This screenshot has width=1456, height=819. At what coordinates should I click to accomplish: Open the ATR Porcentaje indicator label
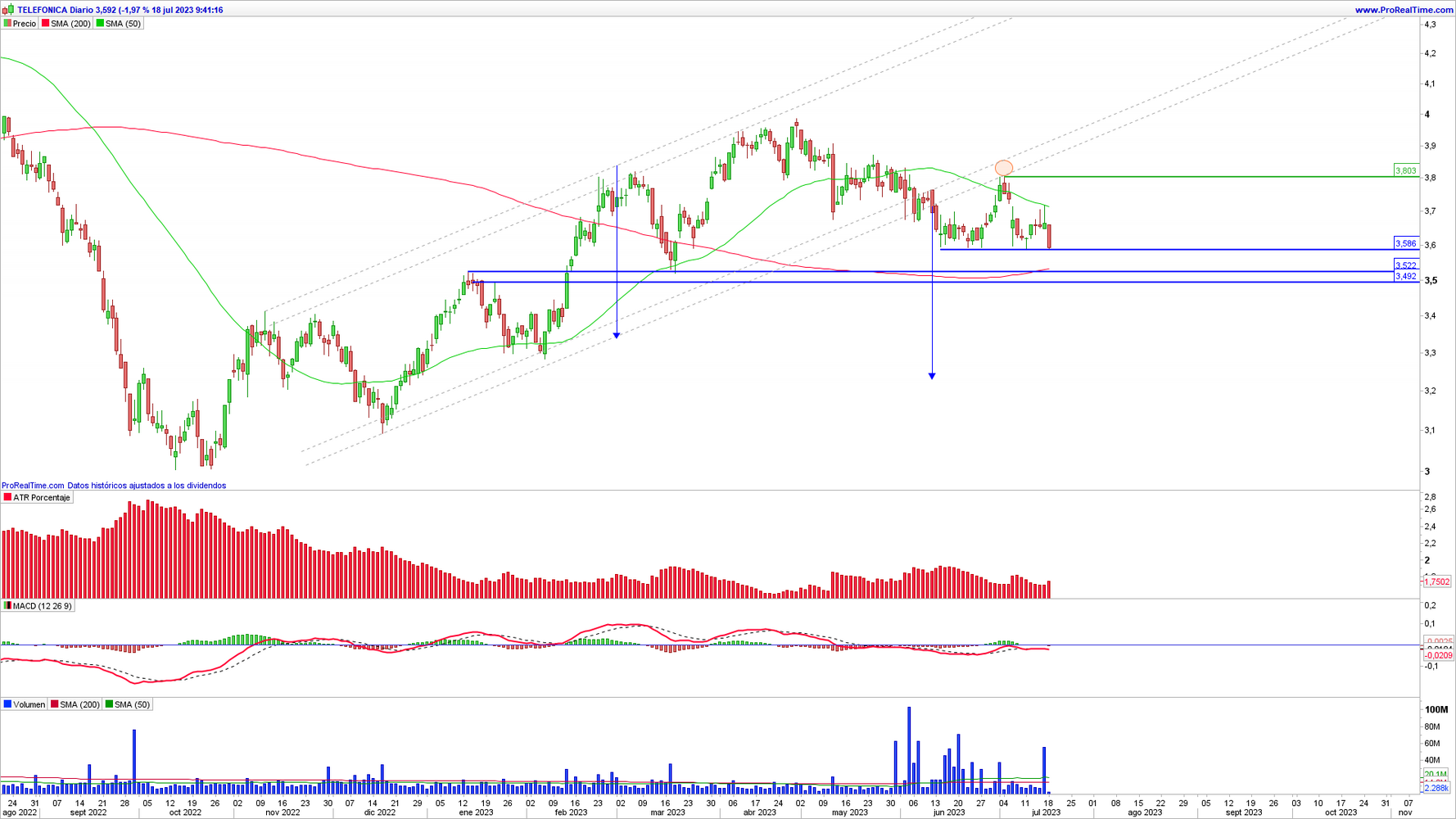(x=42, y=497)
